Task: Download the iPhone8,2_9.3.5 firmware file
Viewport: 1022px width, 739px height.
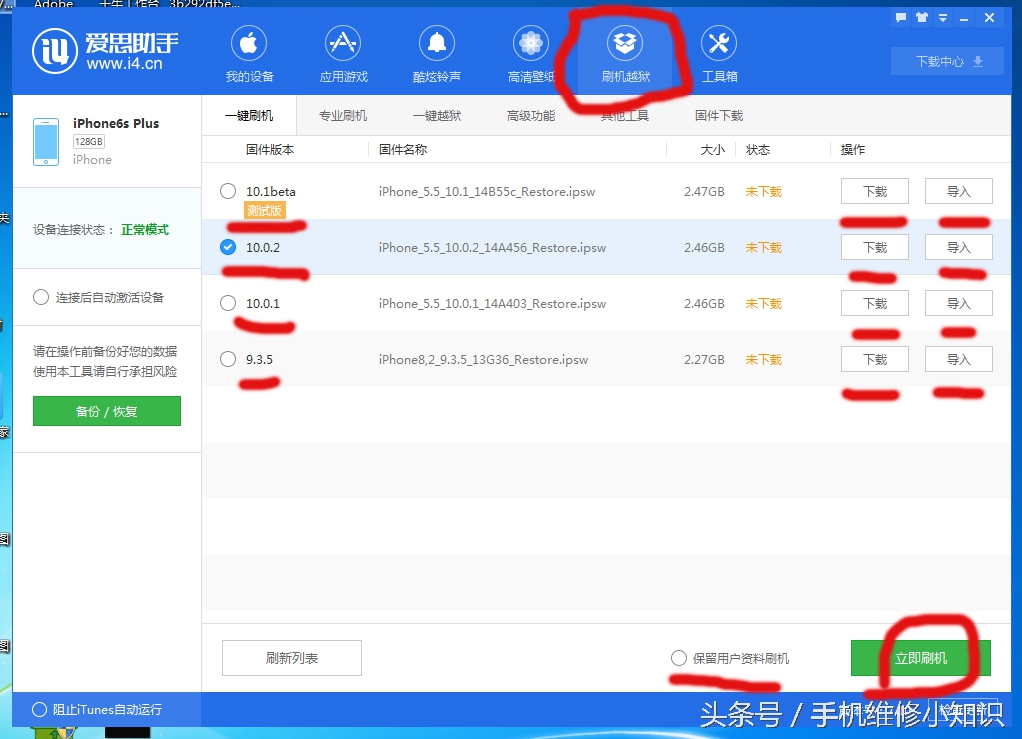Action: pyautogui.click(x=874, y=359)
